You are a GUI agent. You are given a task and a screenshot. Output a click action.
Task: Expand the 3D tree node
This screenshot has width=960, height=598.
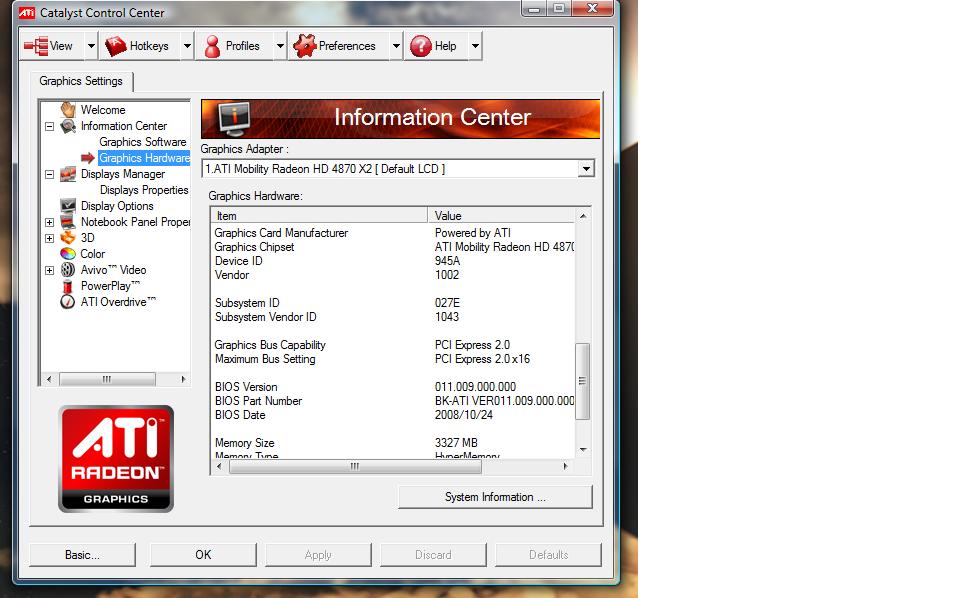[50, 238]
